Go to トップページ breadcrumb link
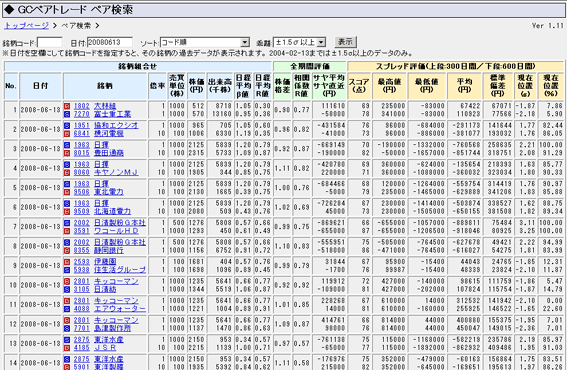Screen dimensions: 567x370 26,26
